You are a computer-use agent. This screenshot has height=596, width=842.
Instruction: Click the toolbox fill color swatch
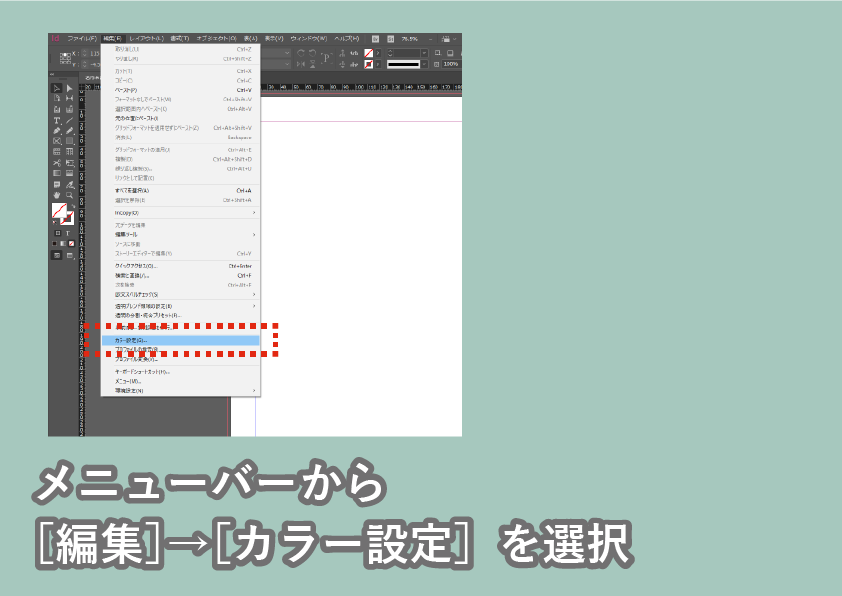[59, 210]
